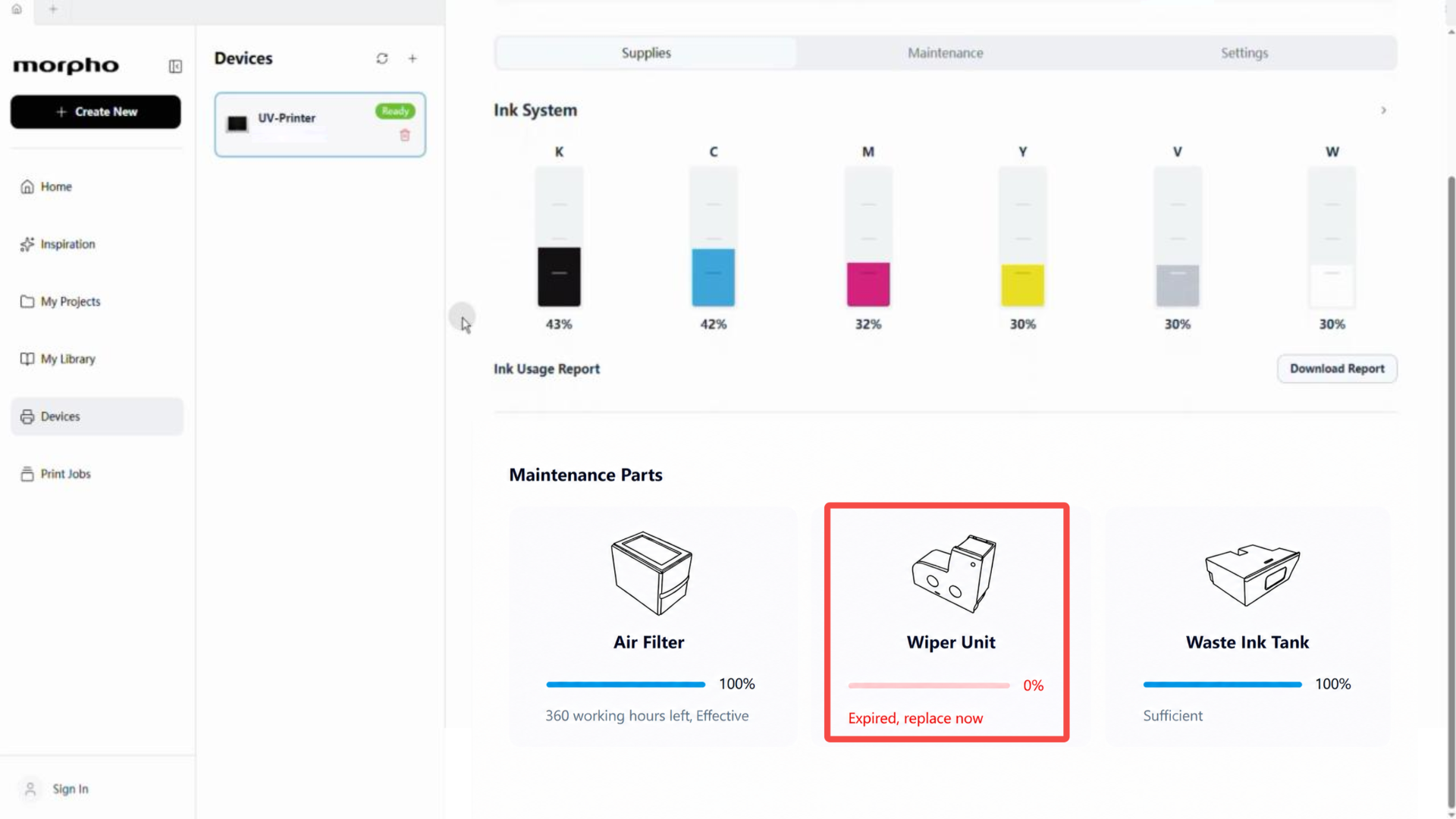
Task: Switch to the Settings tab
Action: [x=1244, y=53]
